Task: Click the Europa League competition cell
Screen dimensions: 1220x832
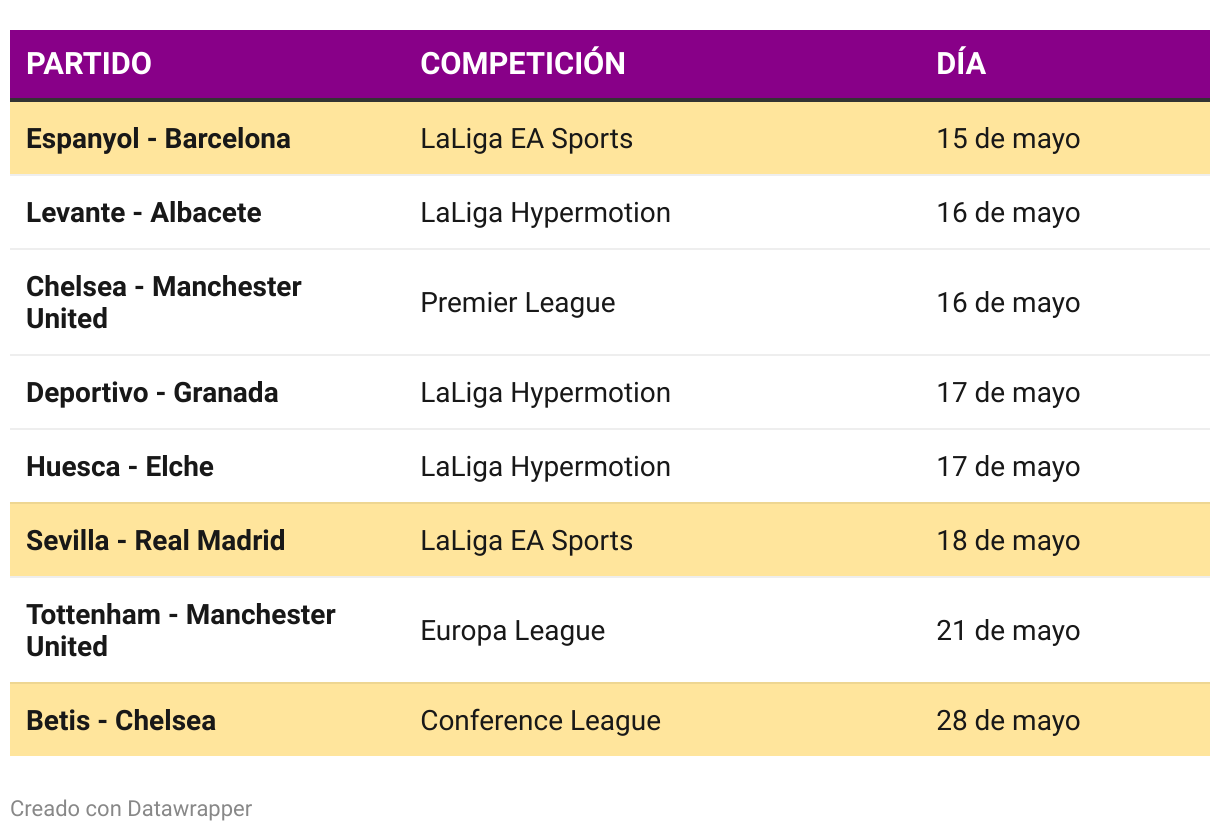Action: point(513,631)
